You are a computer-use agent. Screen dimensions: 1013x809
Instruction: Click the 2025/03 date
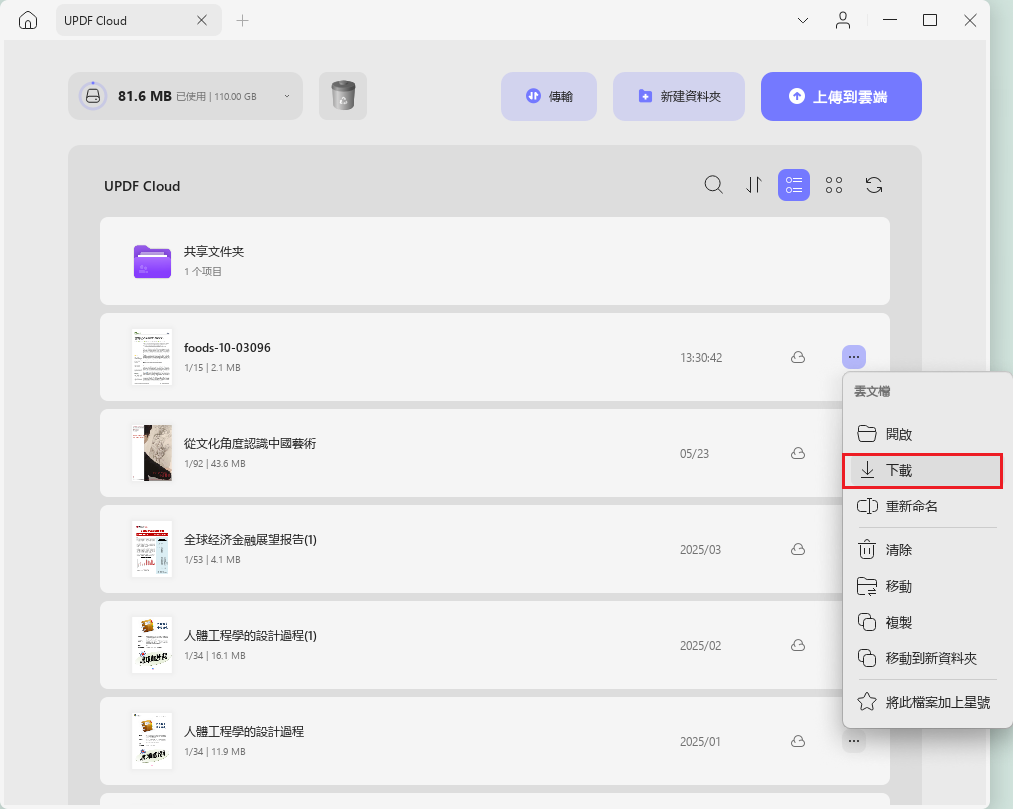(700, 550)
